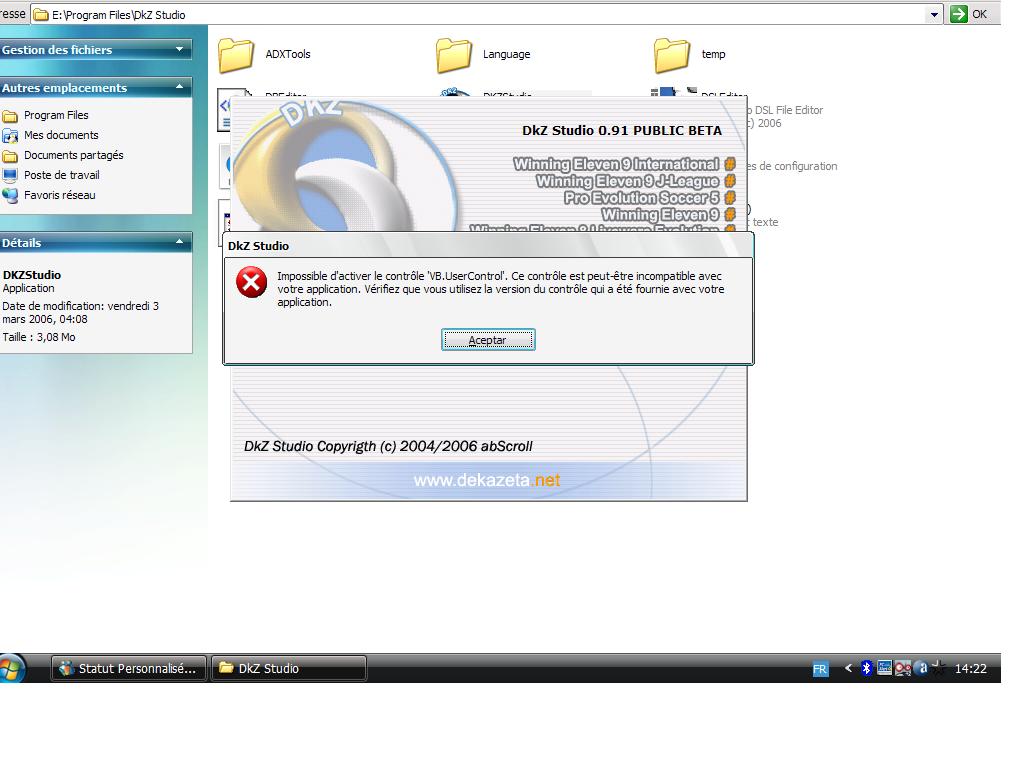Click the Mes documents icon in sidebar
This screenshot has height=768, width=1024.
[10, 136]
